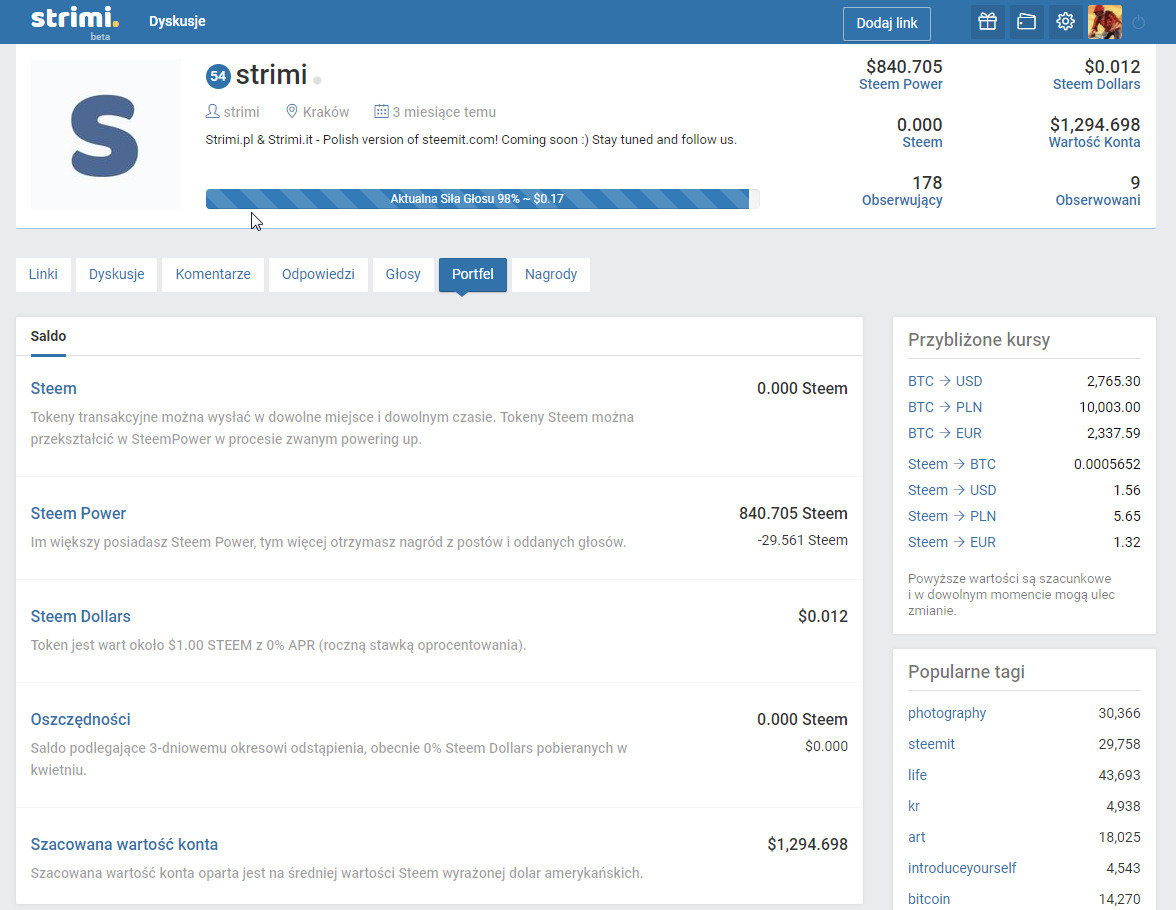
Task: Open the Nagrody tab
Action: (x=550, y=274)
